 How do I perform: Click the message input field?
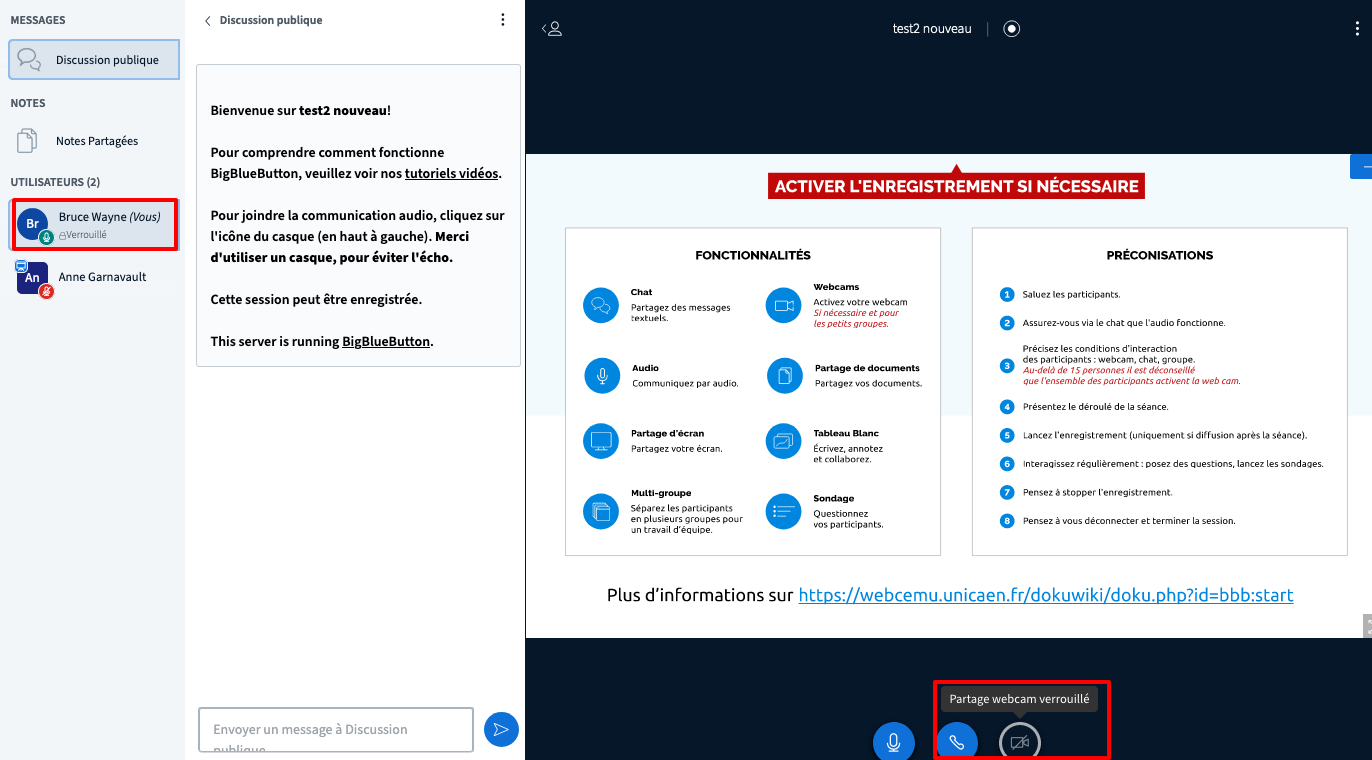(x=335, y=729)
